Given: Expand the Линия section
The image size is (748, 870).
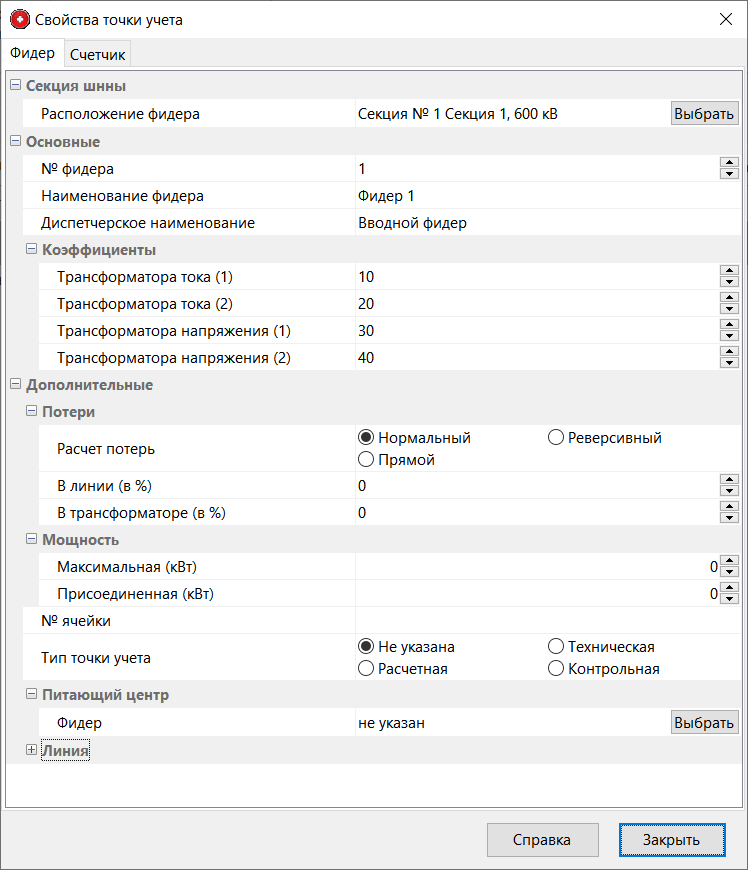Looking at the screenshot, I should (31, 750).
